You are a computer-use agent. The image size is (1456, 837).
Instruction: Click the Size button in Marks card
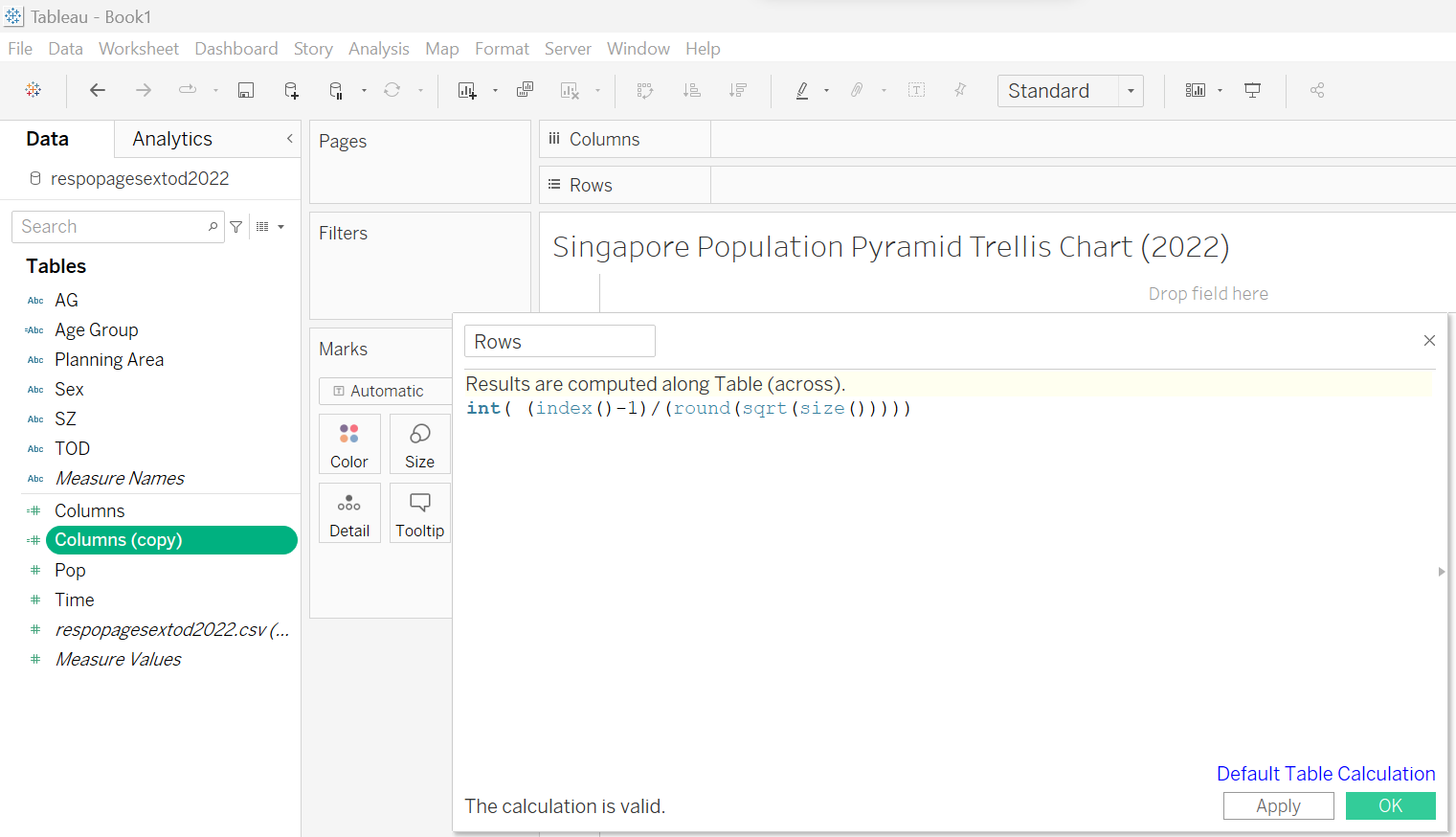[x=419, y=444]
